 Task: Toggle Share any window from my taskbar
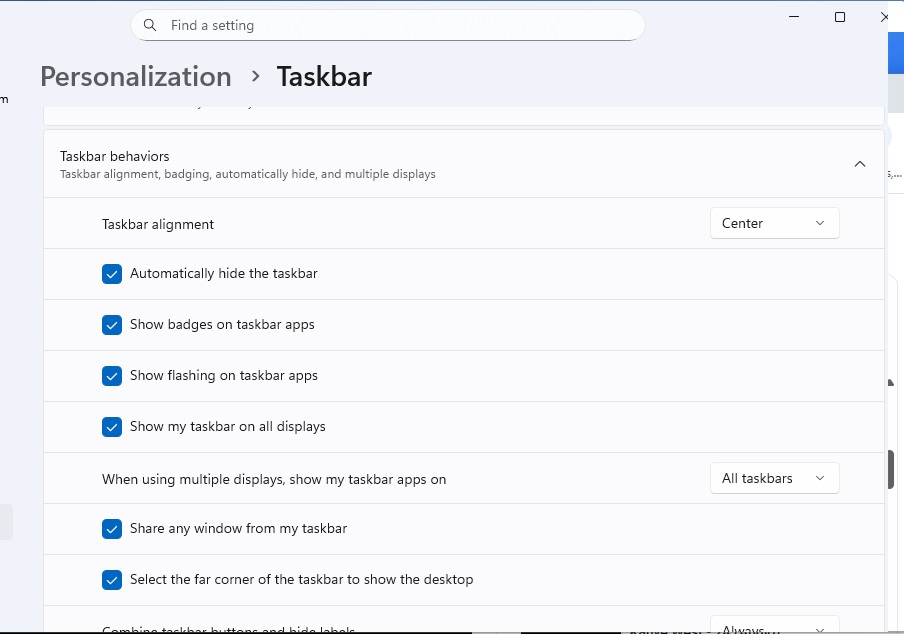pos(112,529)
